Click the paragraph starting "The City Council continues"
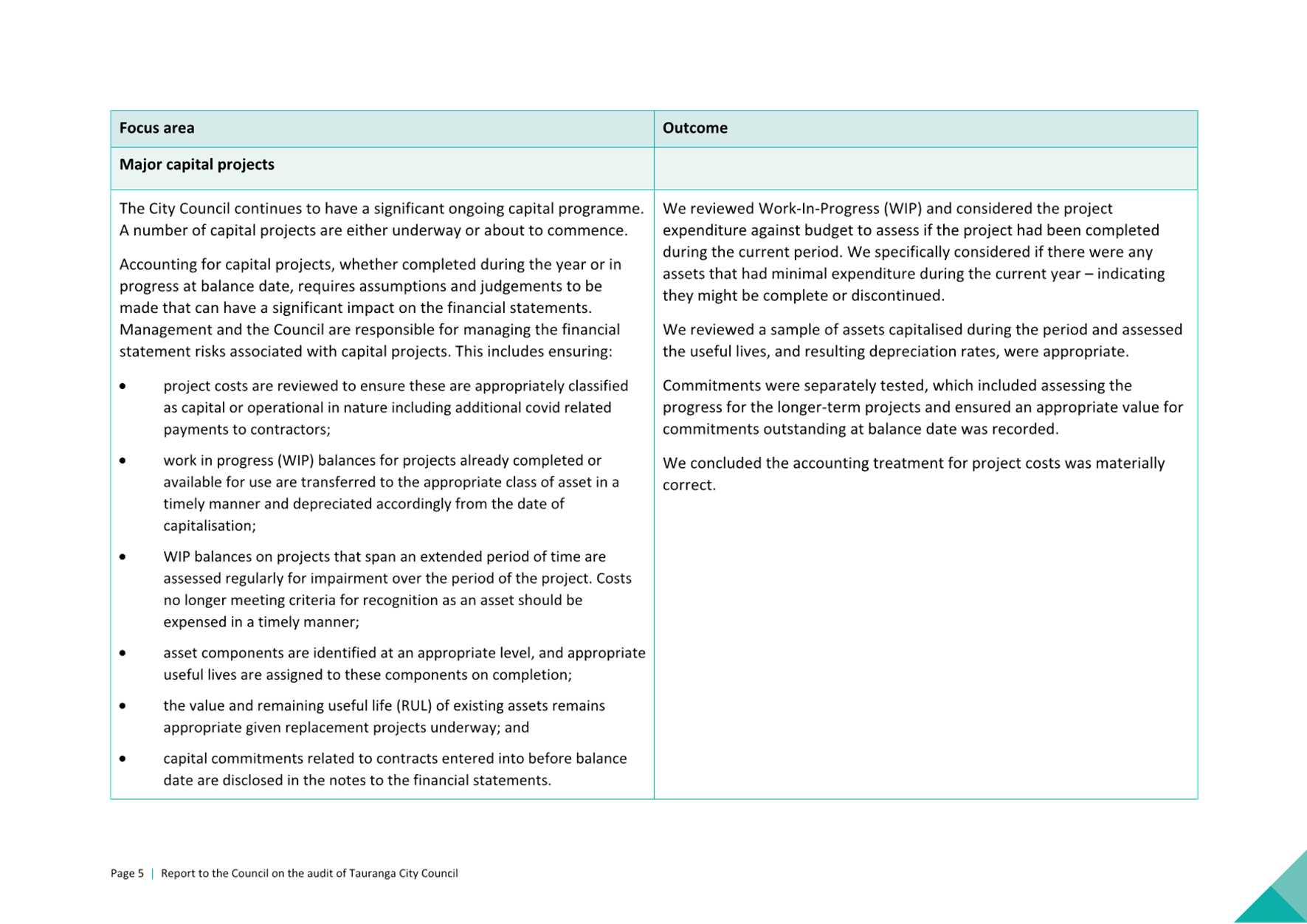Viewport: 1307px width, 924px height. tap(380, 220)
